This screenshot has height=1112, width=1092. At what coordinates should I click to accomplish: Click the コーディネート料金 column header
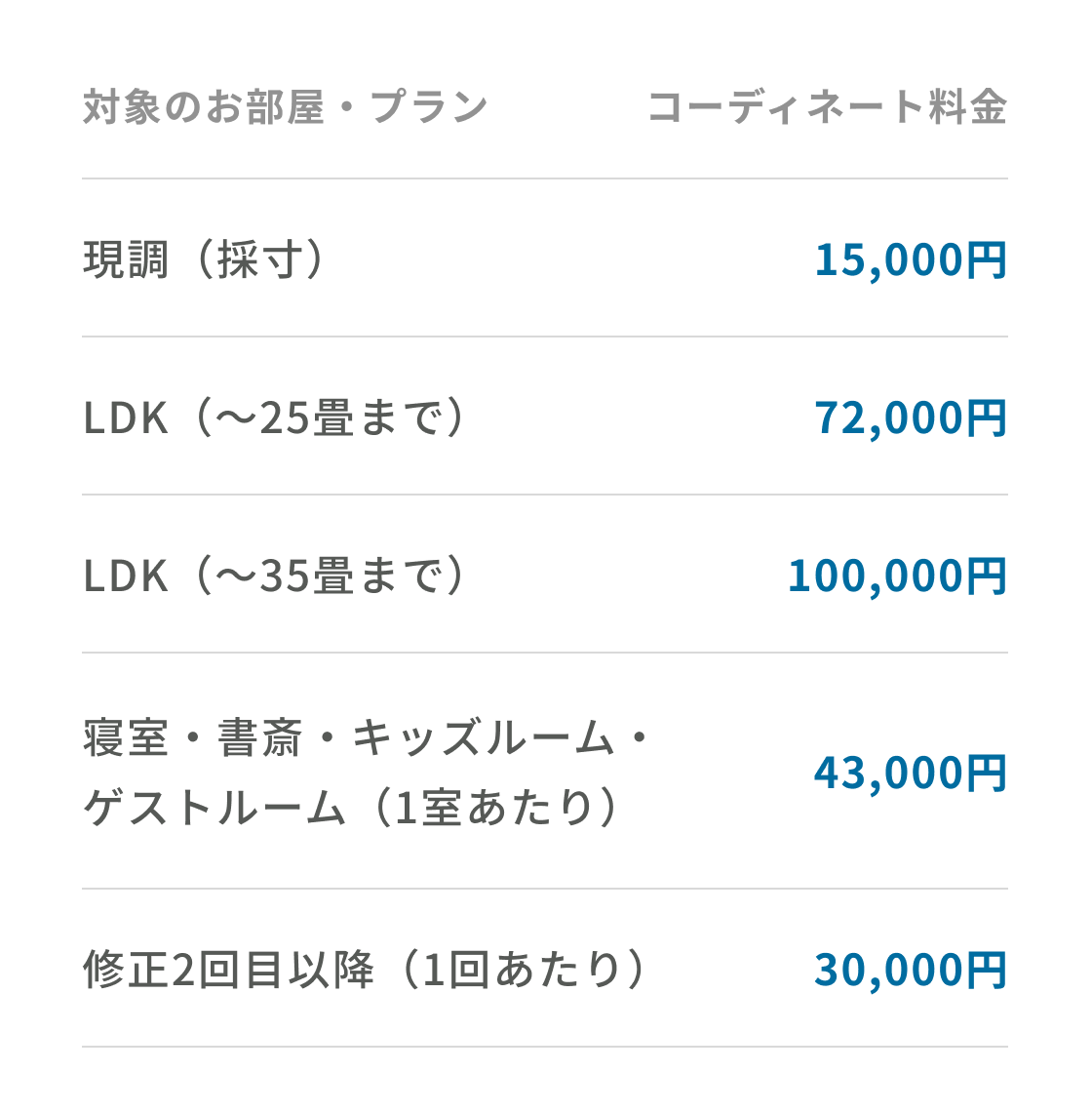[x=828, y=107]
